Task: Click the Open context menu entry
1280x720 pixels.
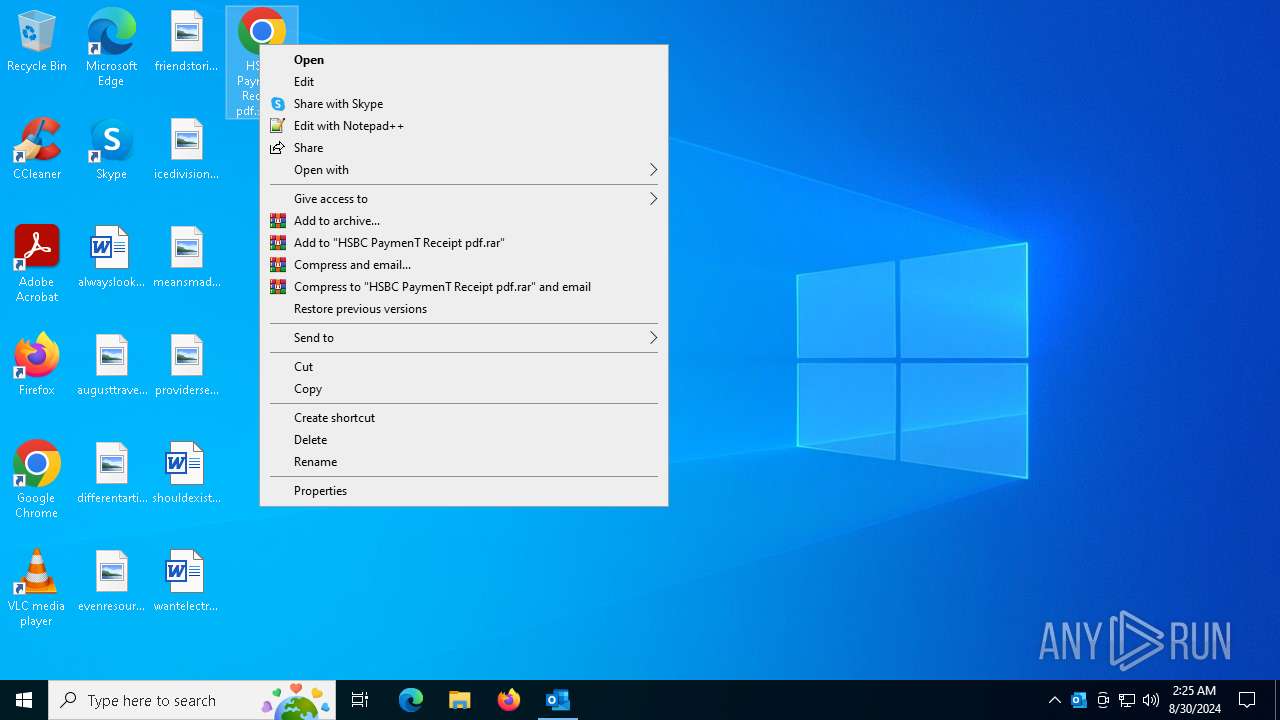Action: pyautogui.click(x=464, y=60)
